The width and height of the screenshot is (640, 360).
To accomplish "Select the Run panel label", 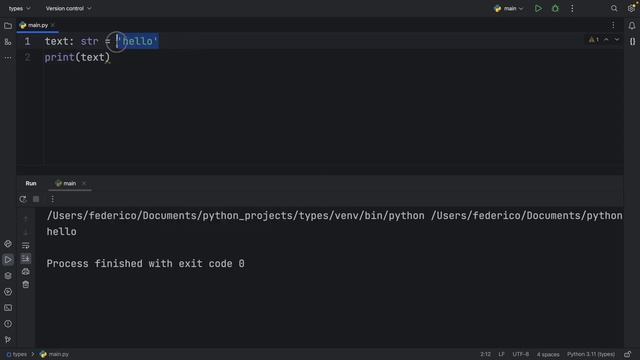I will pyautogui.click(x=31, y=184).
